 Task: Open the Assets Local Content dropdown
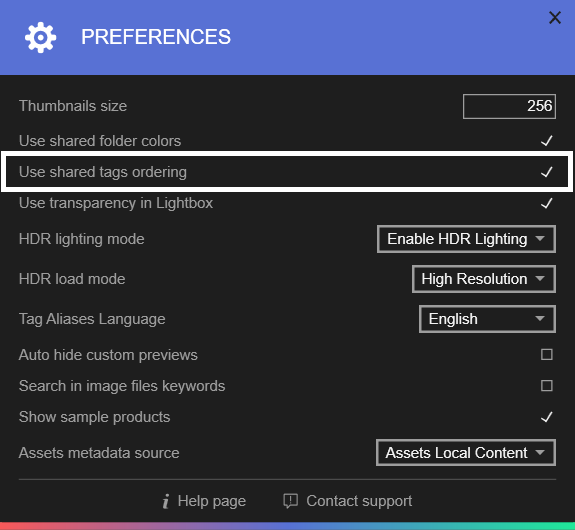click(466, 453)
